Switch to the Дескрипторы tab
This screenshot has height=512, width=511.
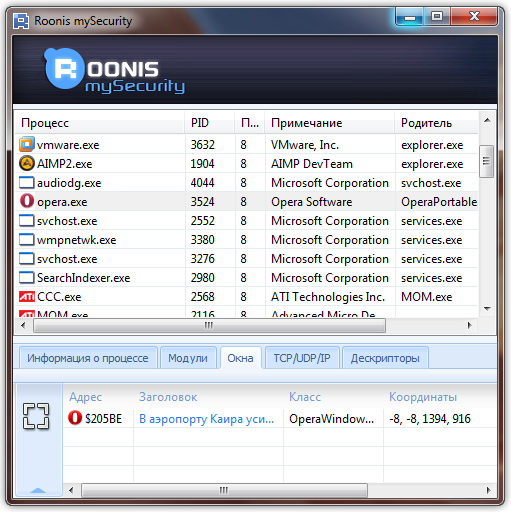(x=385, y=358)
